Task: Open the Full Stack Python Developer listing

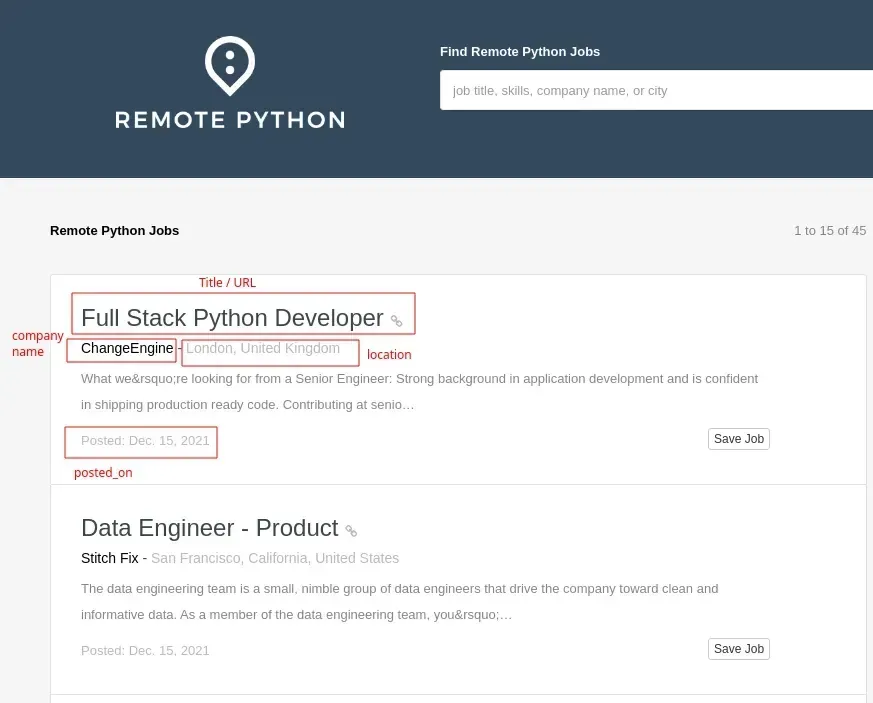Action: click(232, 317)
